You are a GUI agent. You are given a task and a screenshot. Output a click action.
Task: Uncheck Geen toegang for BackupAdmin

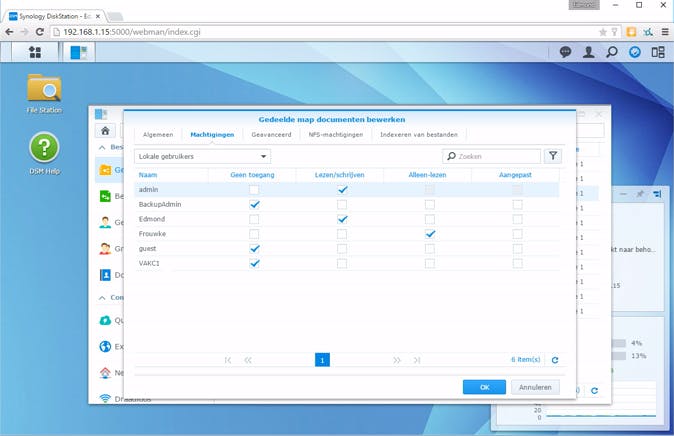point(254,204)
